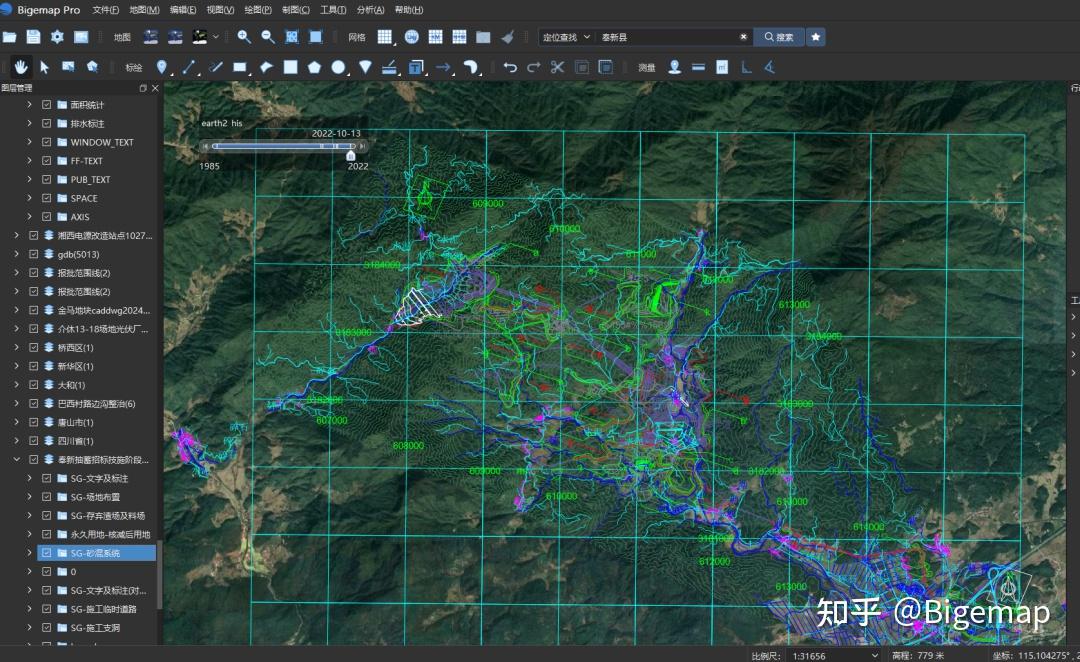Uncheck the WINDOW_TEXT layer checkbox
This screenshot has width=1080, height=662.
47,142
